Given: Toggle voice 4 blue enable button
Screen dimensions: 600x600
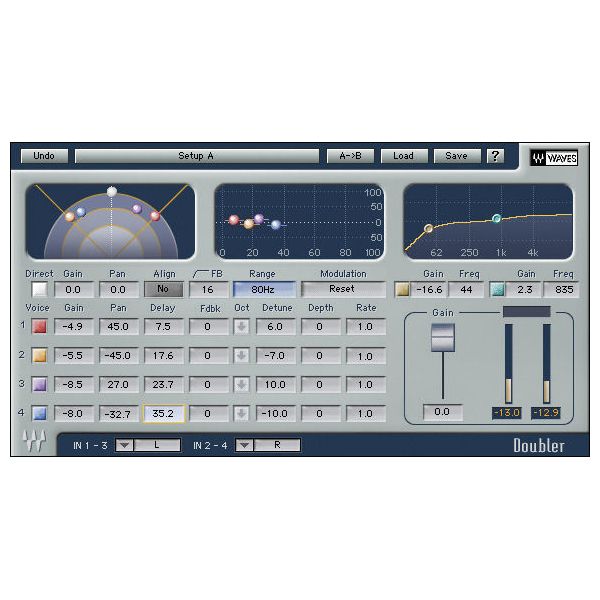Looking at the screenshot, I should coord(39,413).
